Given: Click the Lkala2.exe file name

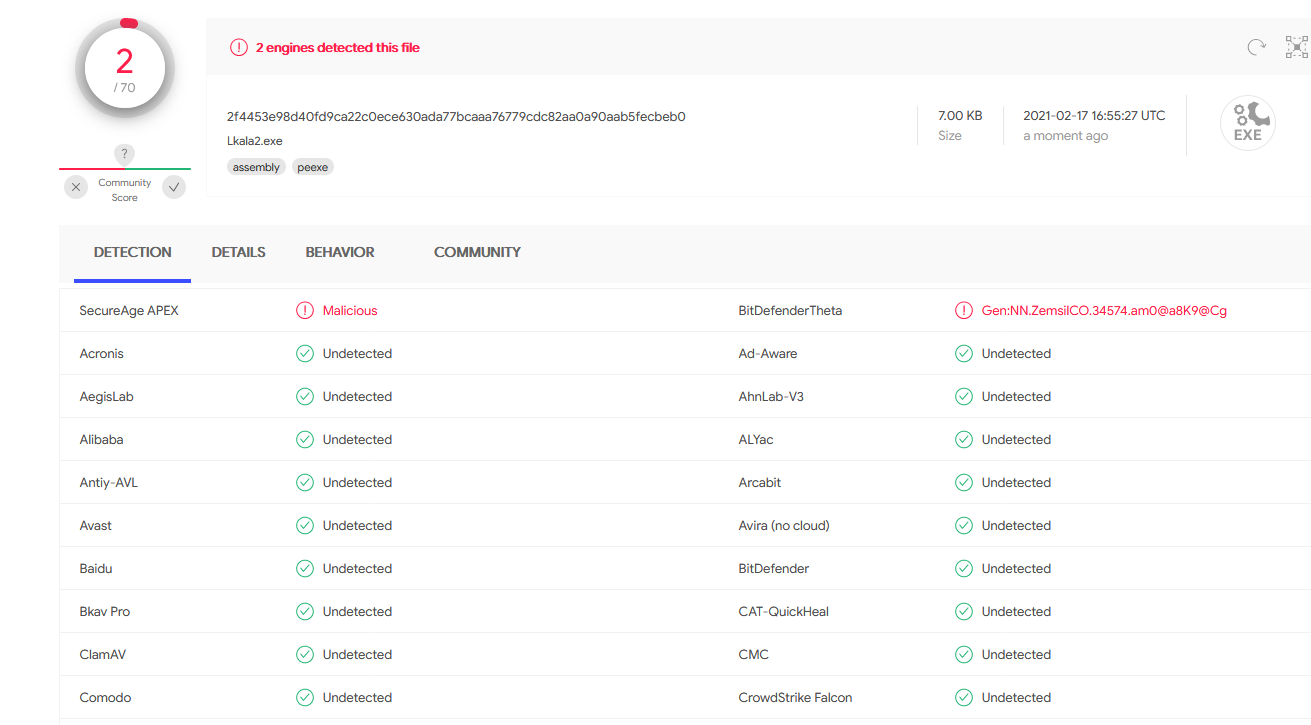Looking at the screenshot, I should [255, 141].
